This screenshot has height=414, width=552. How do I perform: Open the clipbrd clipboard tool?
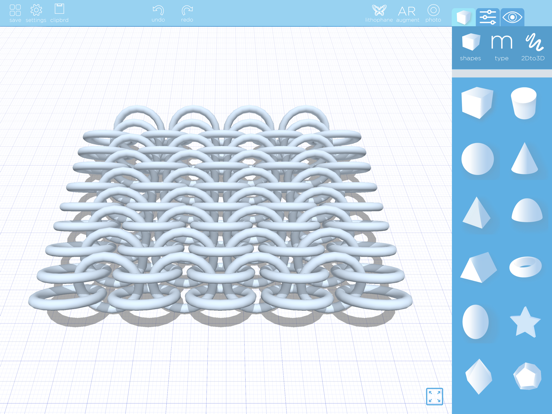[x=59, y=13]
